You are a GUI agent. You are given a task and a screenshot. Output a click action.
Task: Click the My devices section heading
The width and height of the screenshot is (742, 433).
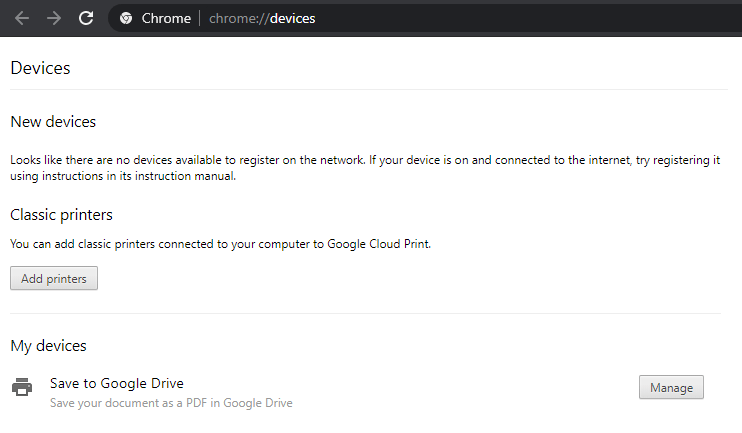(x=48, y=345)
